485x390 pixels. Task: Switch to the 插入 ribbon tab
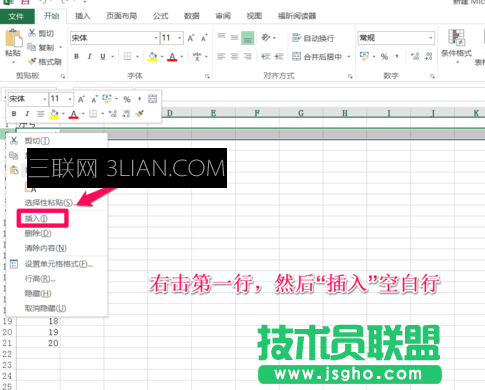(83, 16)
